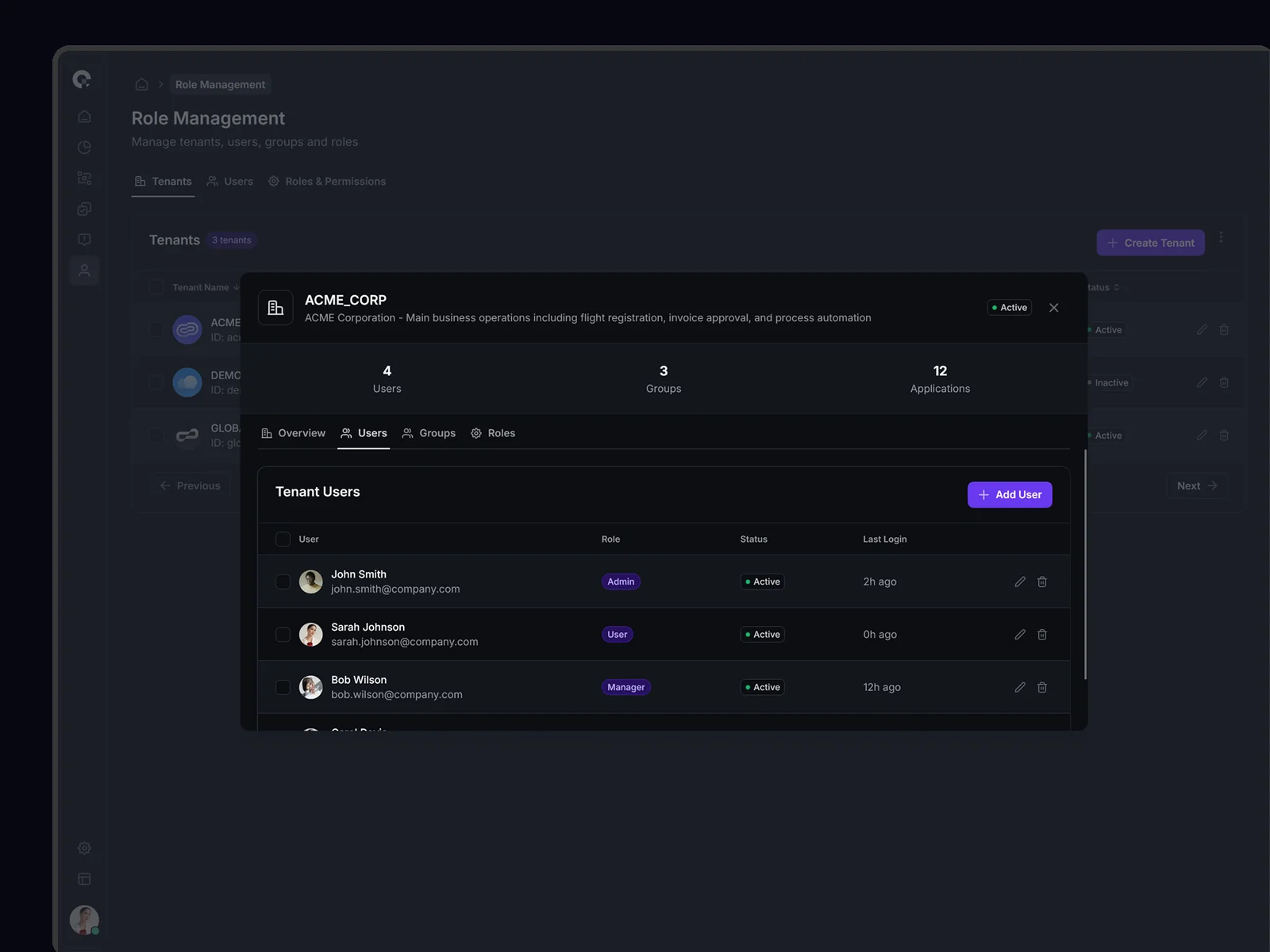Click the home icon in breadcrumb
This screenshot has width=1270, height=952.
coord(142,84)
